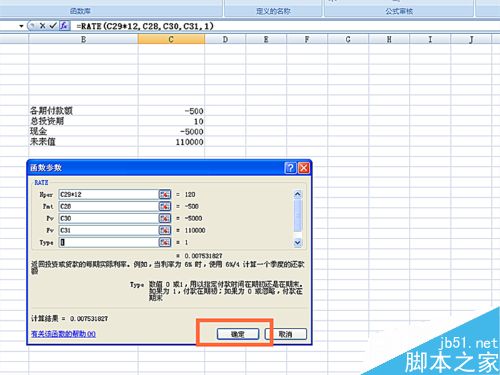Click the 取消 cancel button

pos(286,334)
